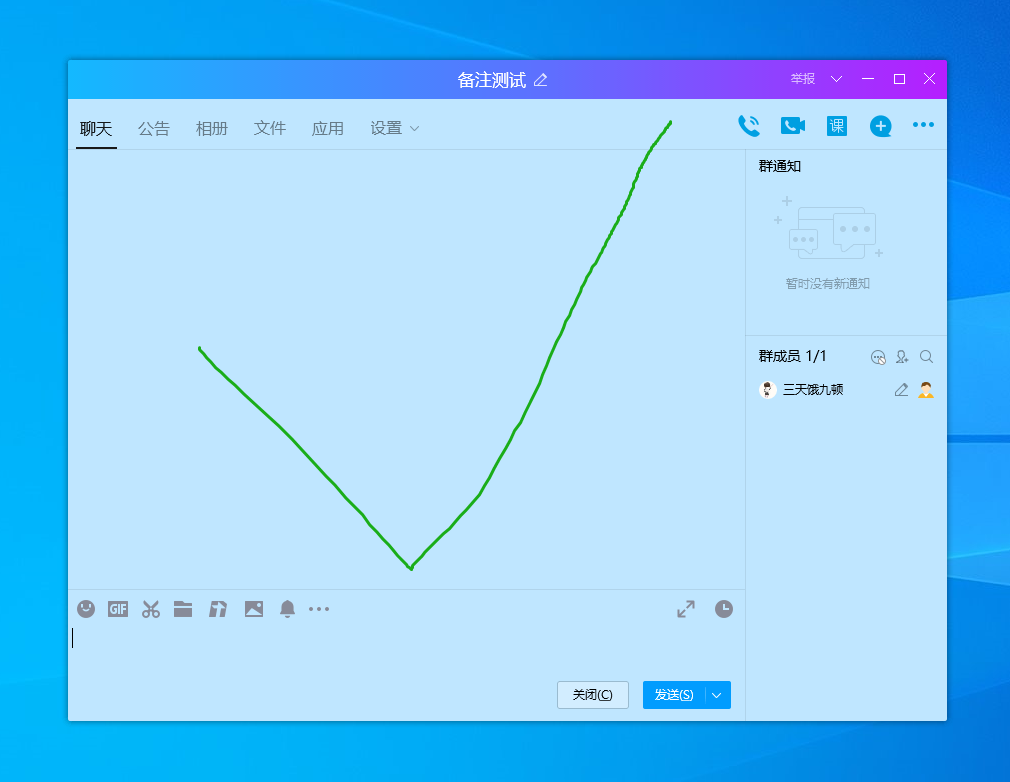Click the invite plus chat bubble icon
The image size is (1010, 782).
point(881,126)
